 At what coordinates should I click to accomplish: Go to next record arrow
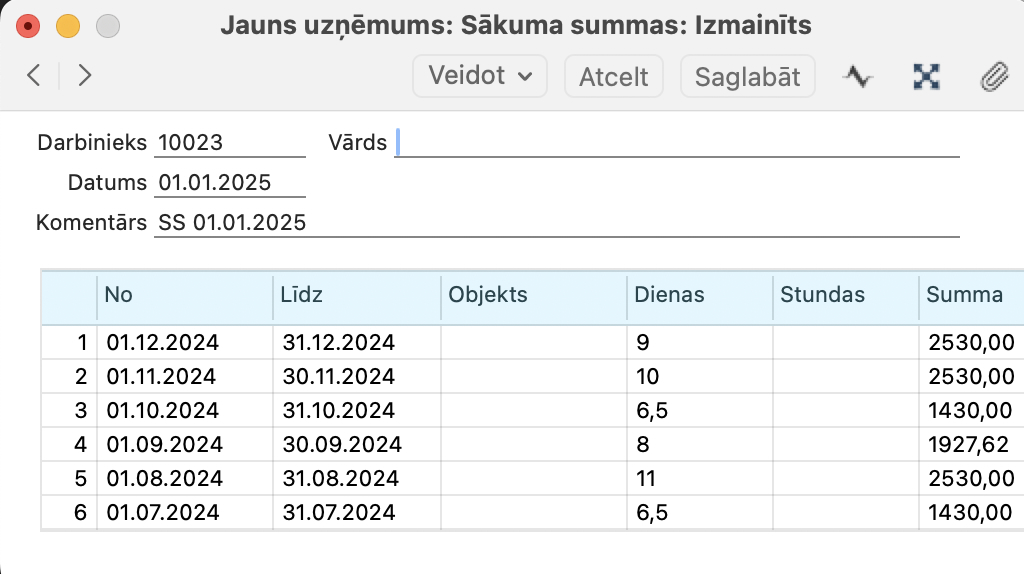point(84,76)
